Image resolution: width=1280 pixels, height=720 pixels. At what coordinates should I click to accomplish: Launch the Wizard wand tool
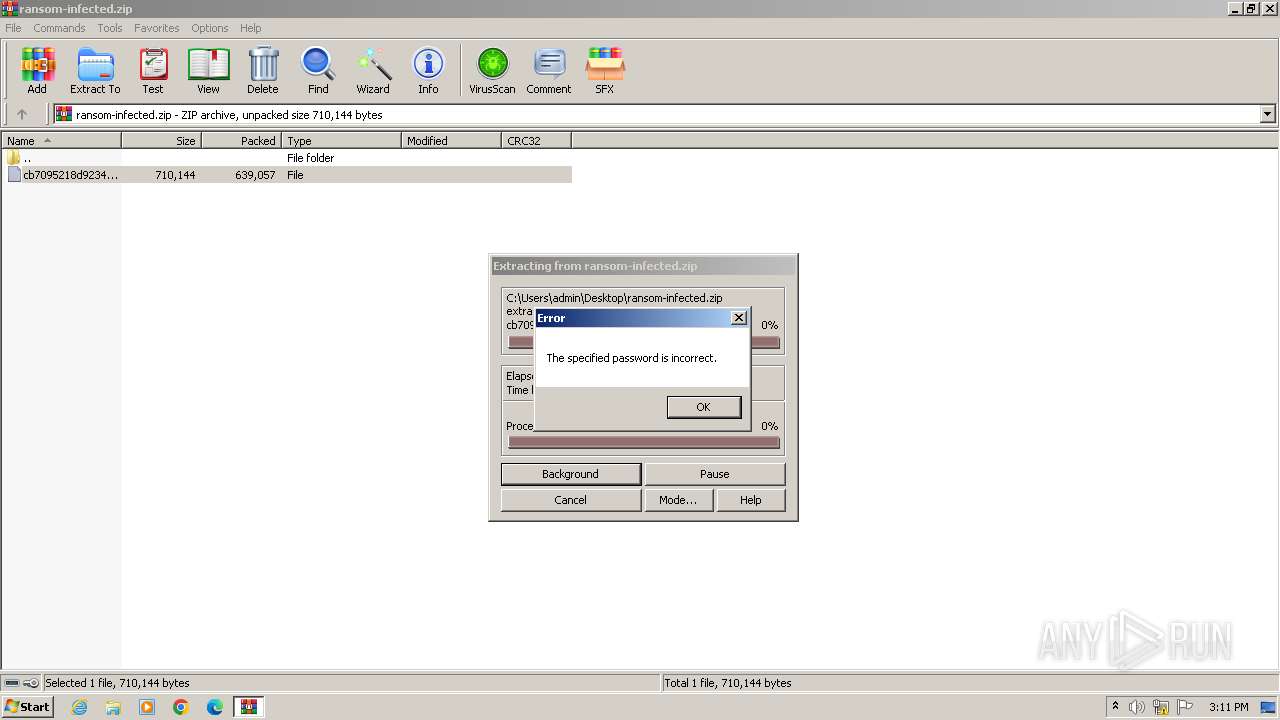373,71
